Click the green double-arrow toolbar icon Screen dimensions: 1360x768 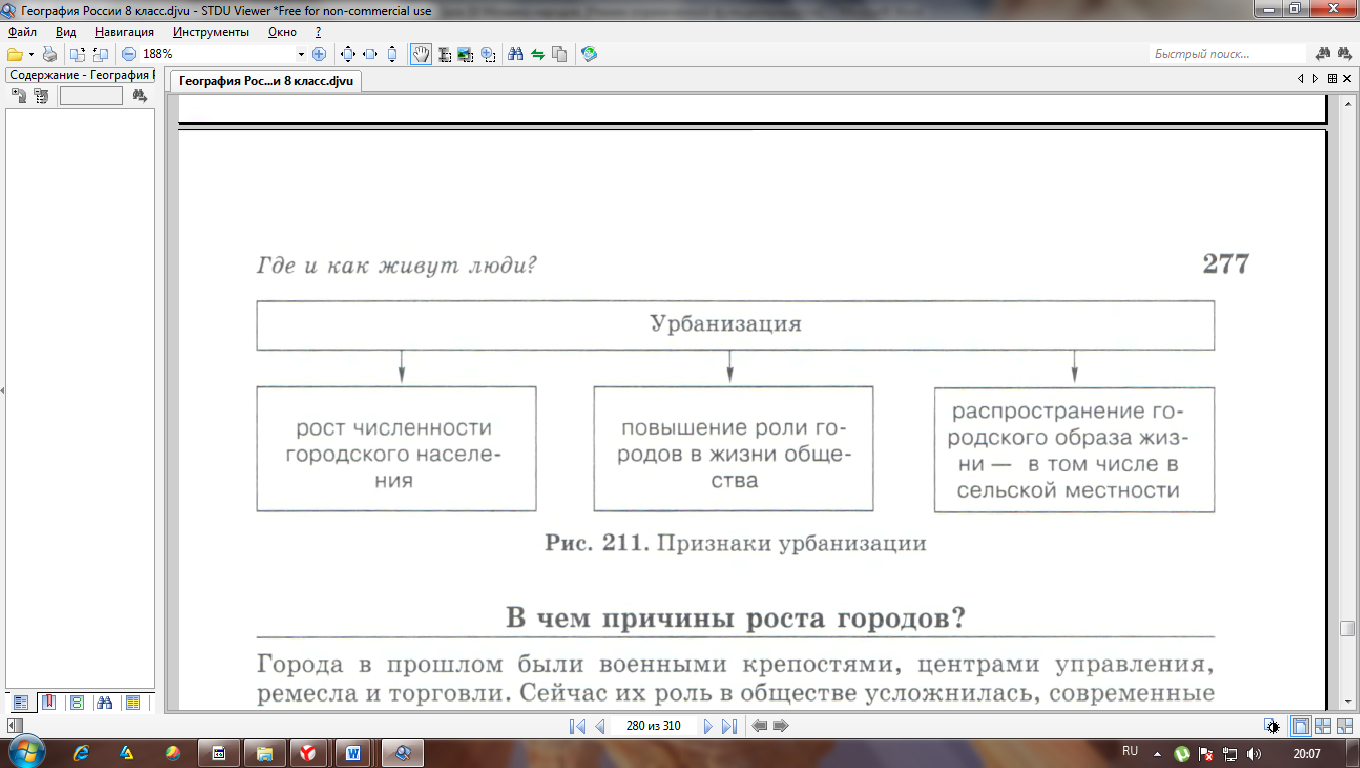[537, 54]
